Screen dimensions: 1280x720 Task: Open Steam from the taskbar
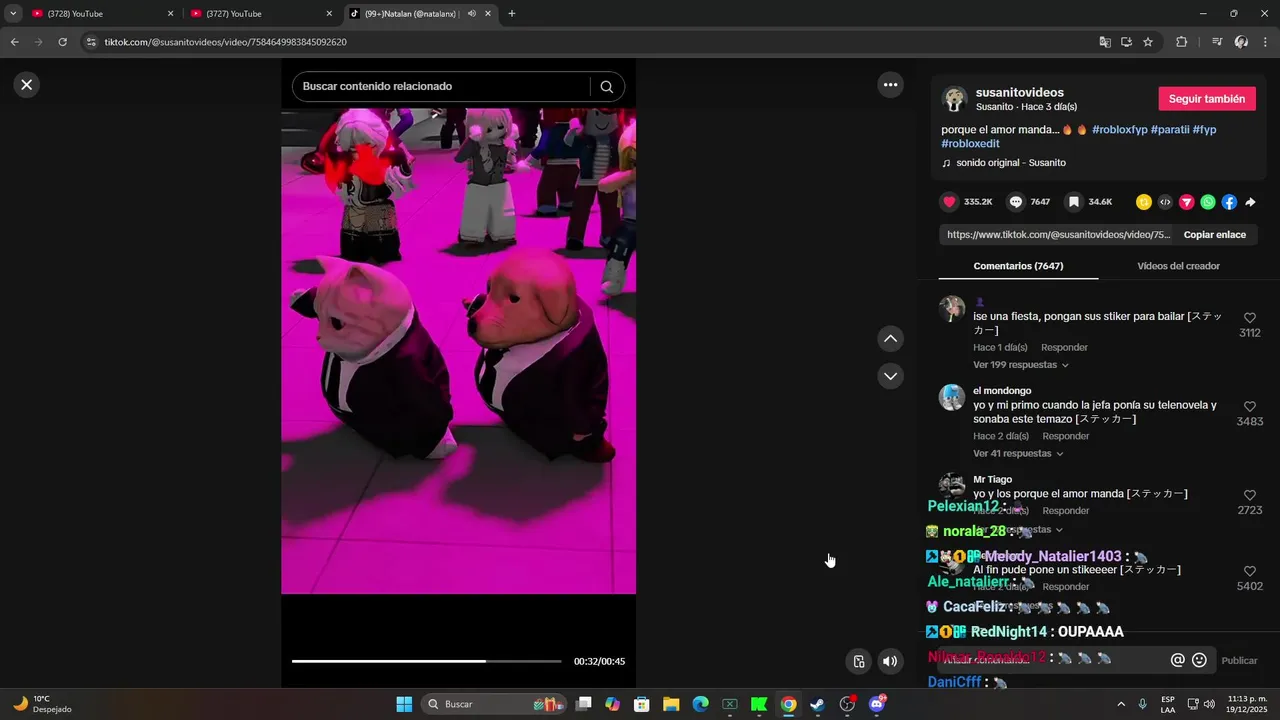point(818,704)
